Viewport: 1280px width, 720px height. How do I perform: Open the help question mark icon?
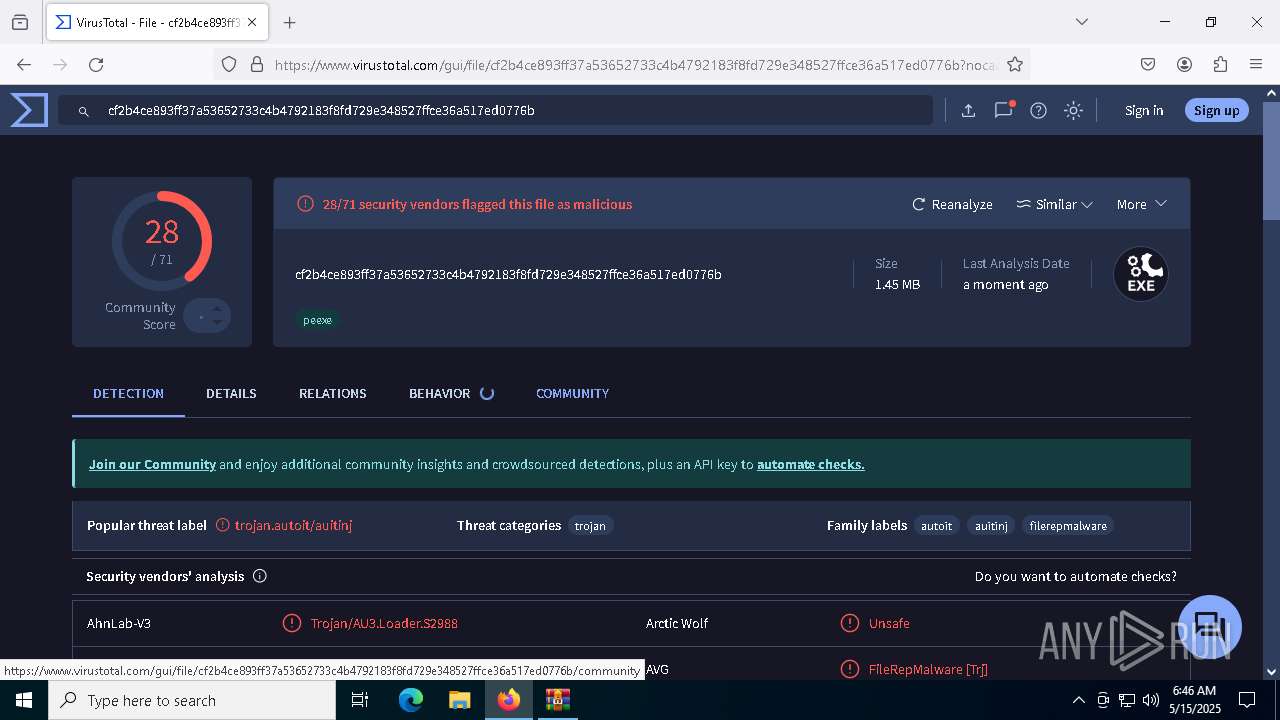(1039, 111)
